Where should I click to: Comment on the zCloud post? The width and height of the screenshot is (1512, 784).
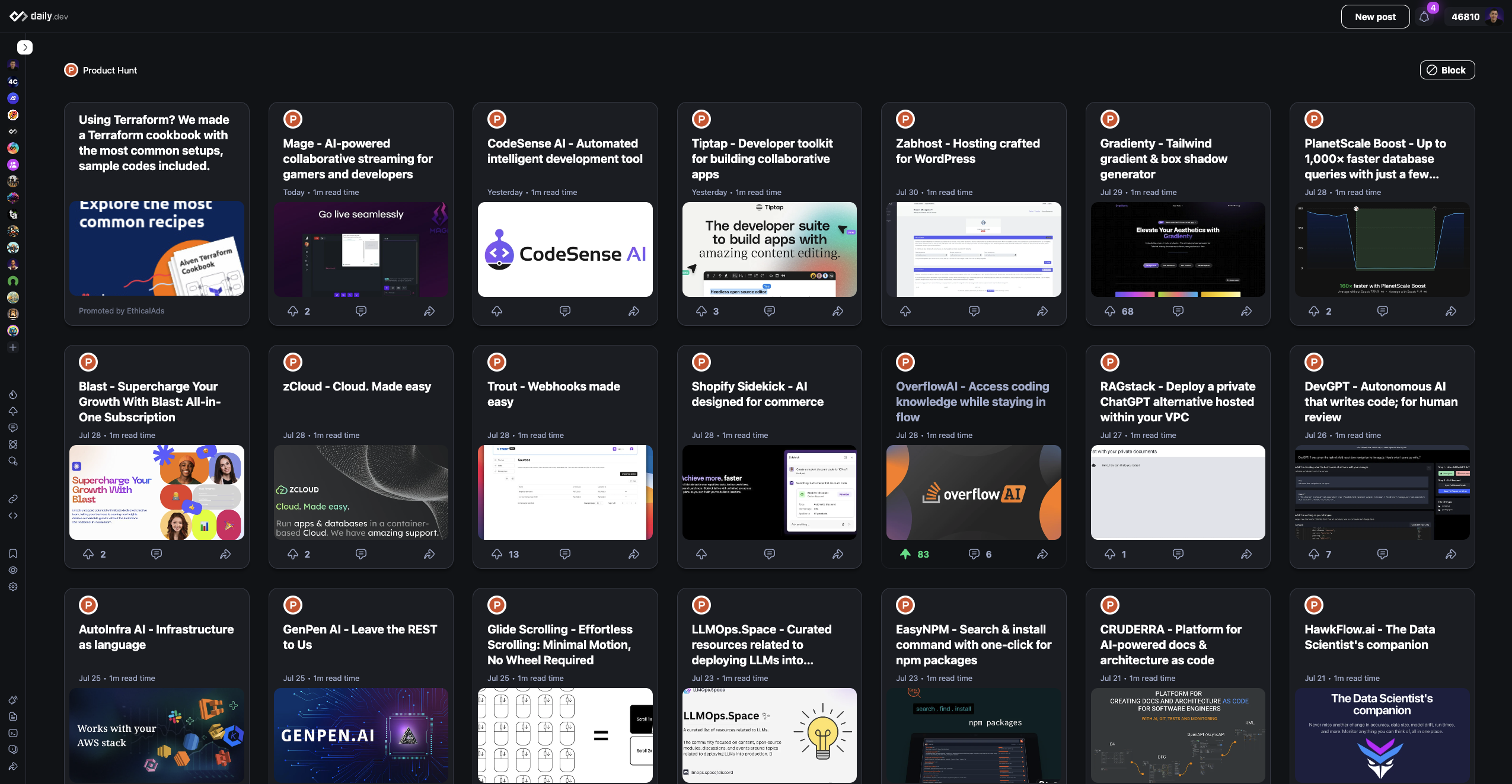361,554
